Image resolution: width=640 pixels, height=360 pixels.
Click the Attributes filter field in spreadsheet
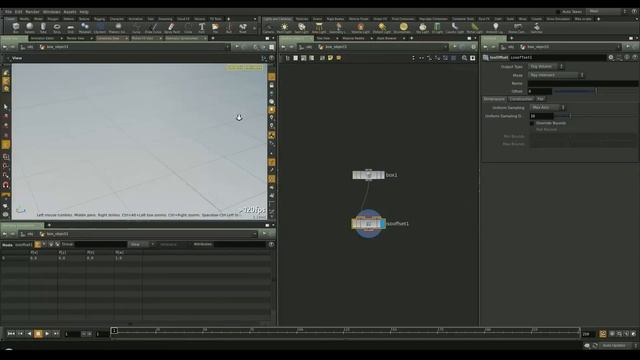coord(239,244)
